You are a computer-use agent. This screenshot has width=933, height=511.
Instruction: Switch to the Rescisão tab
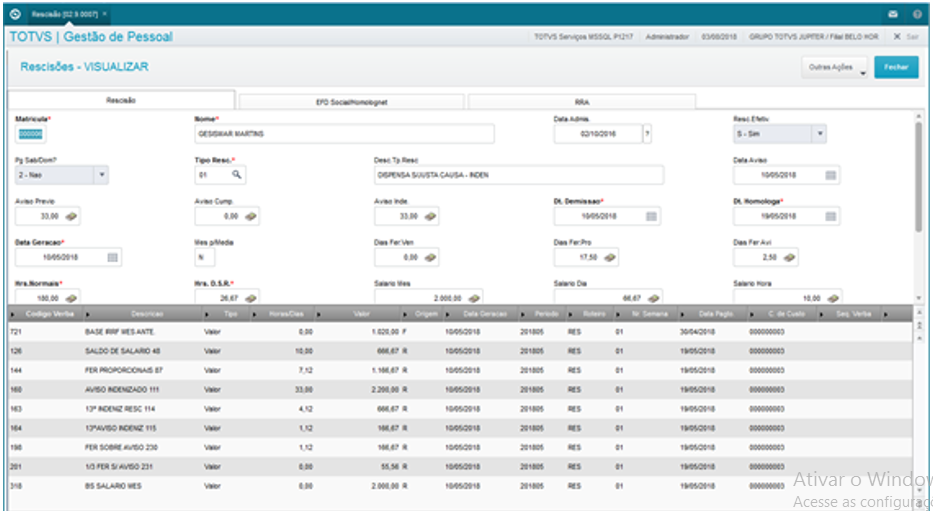(121, 101)
